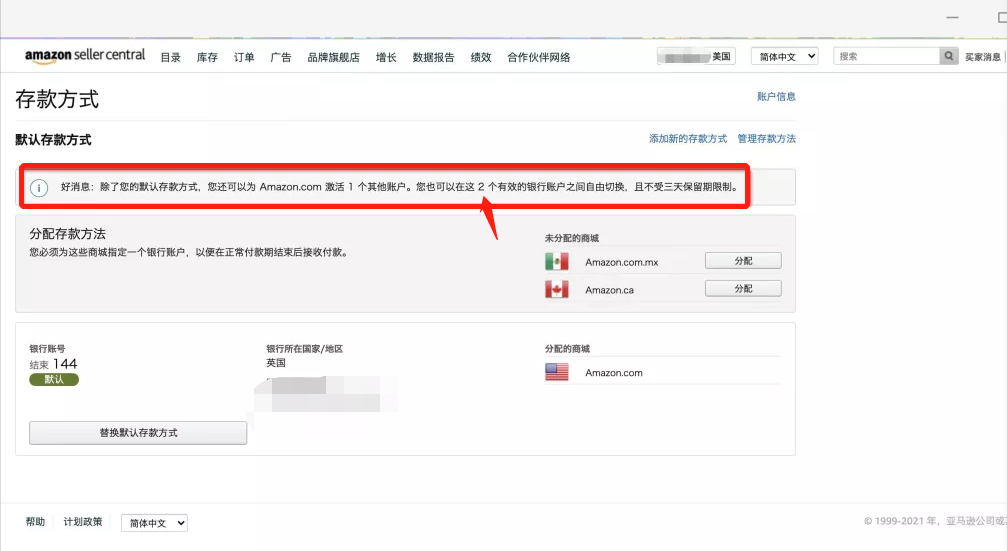
Task: Click 管理存款方法 link
Action: [766, 139]
